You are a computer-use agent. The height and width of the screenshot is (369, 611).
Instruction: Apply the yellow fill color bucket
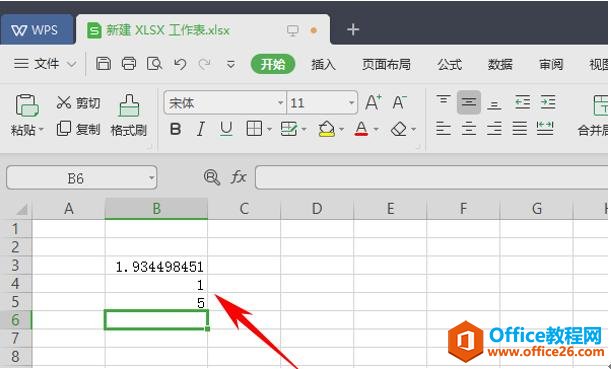(327, 129)
